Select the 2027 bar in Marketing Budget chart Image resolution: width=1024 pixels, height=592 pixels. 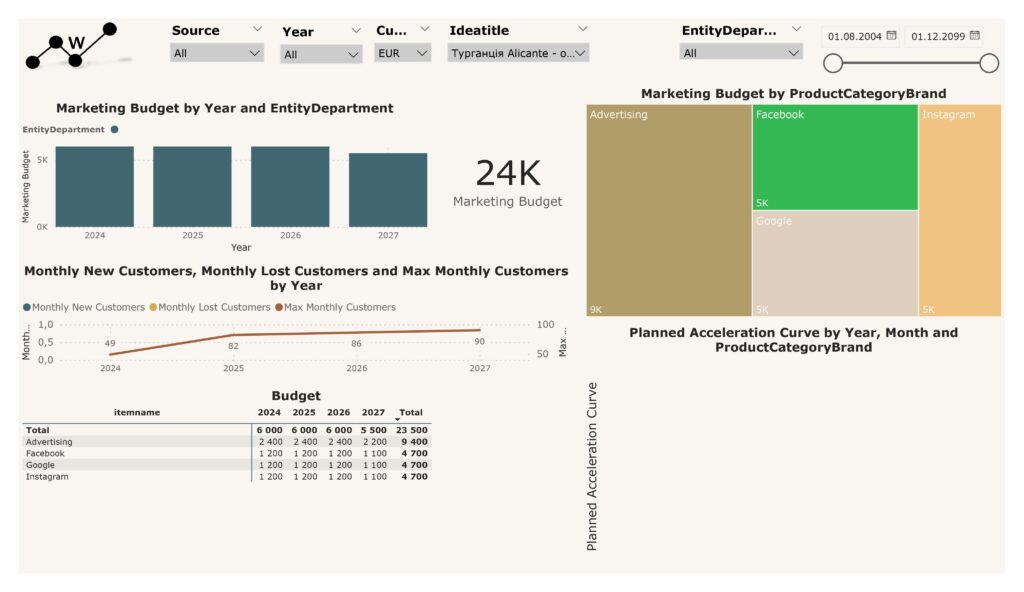coord(387,189)
